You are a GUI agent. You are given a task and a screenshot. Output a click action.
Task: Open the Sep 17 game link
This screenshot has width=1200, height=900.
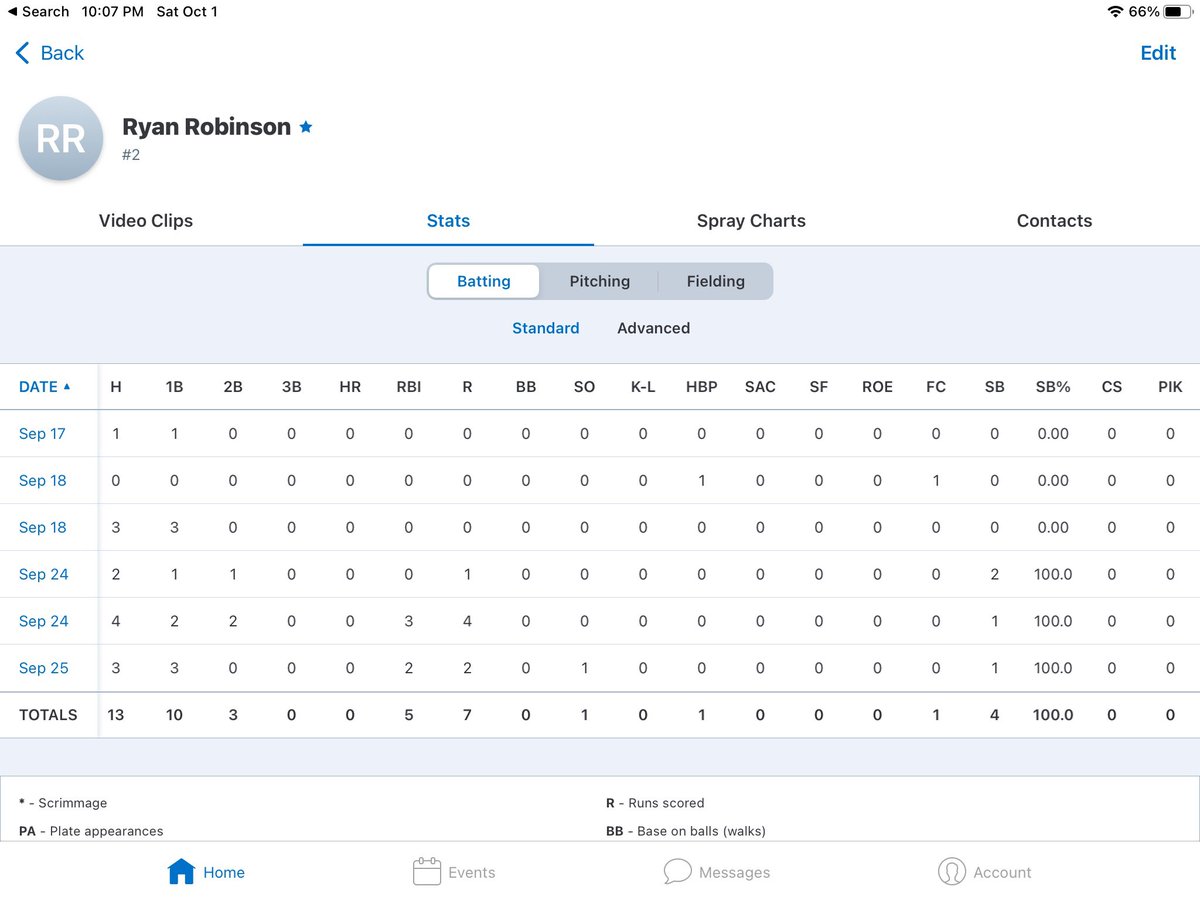[x=43, y=434]
